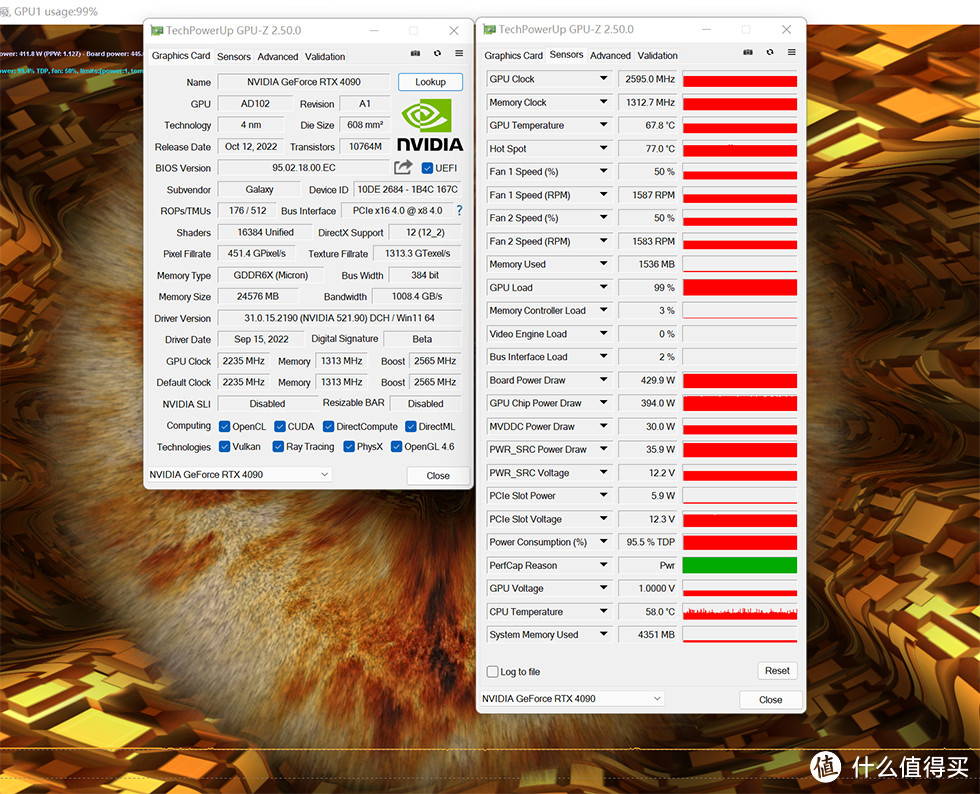Open the Hot Spot sensor dropdown arrow
Viewport: 980px width, 794px height.
click(603, 148)
